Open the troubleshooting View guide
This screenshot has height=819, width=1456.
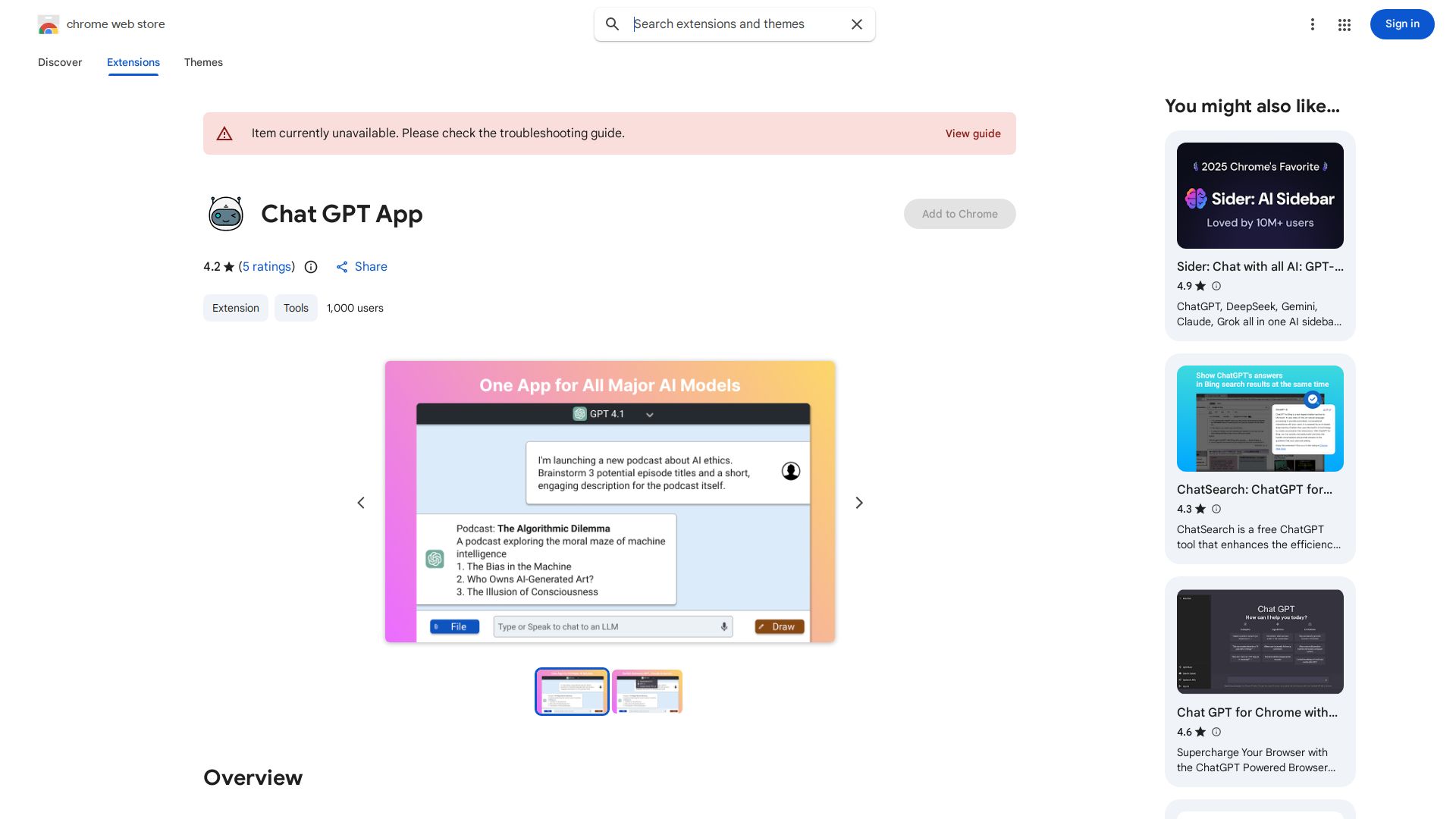click(973, 133)
